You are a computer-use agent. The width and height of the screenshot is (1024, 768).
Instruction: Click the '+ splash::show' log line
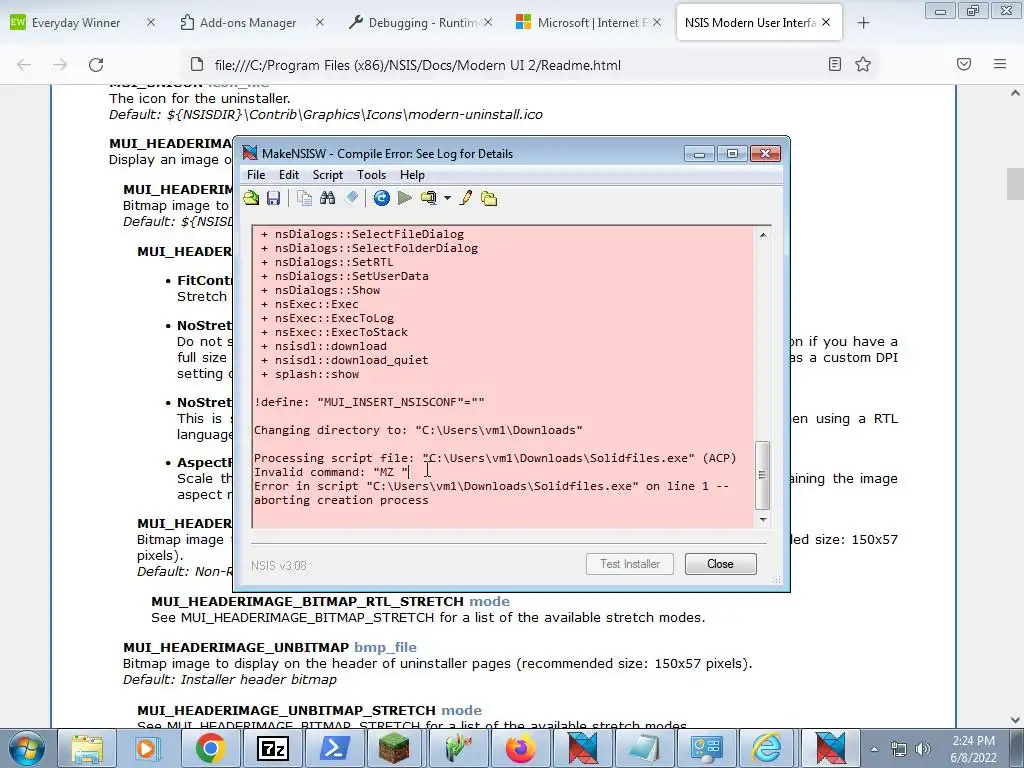[310, 374]
